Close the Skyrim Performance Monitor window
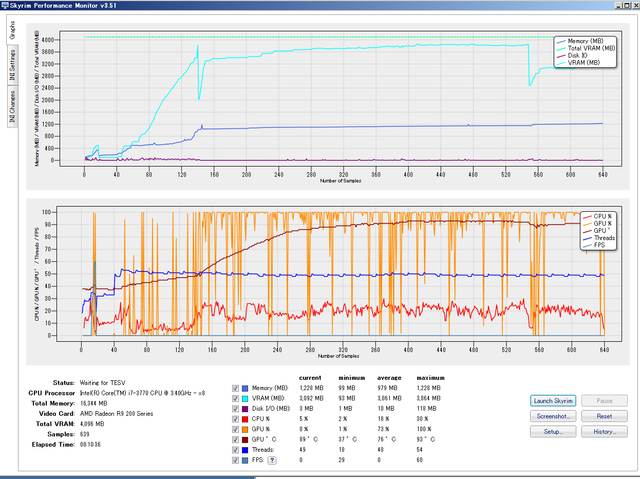The height and width of the screenshot is (479, 640). click(635, 6)
